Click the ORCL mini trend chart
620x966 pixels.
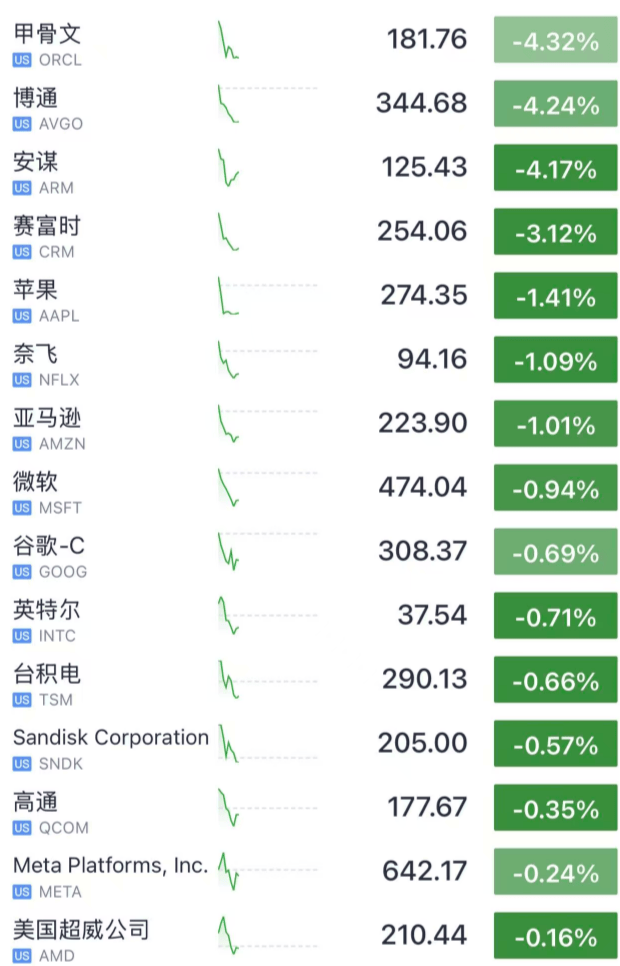(x=228, y=42)
